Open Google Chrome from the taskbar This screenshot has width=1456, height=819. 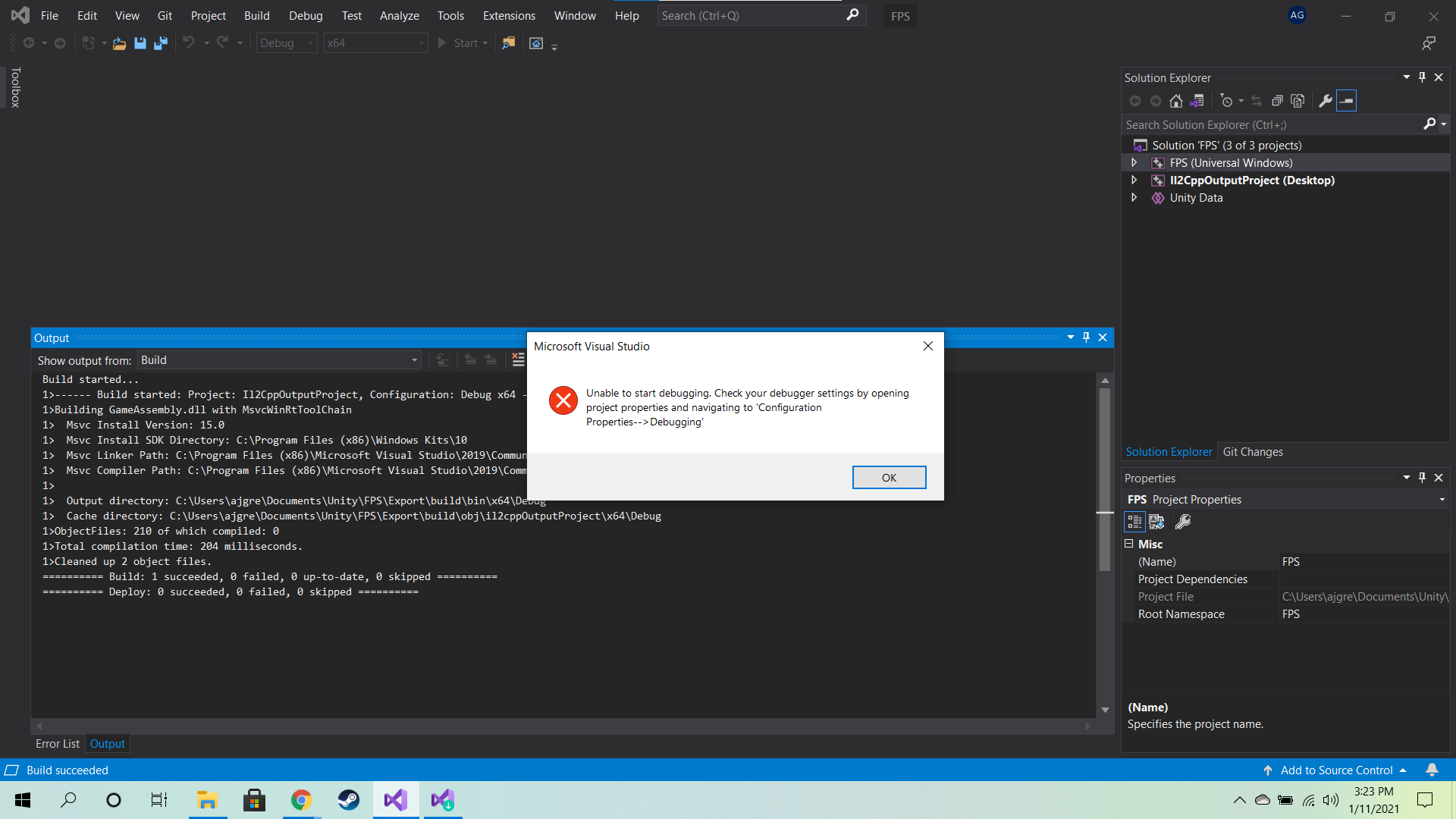[301, 800]
